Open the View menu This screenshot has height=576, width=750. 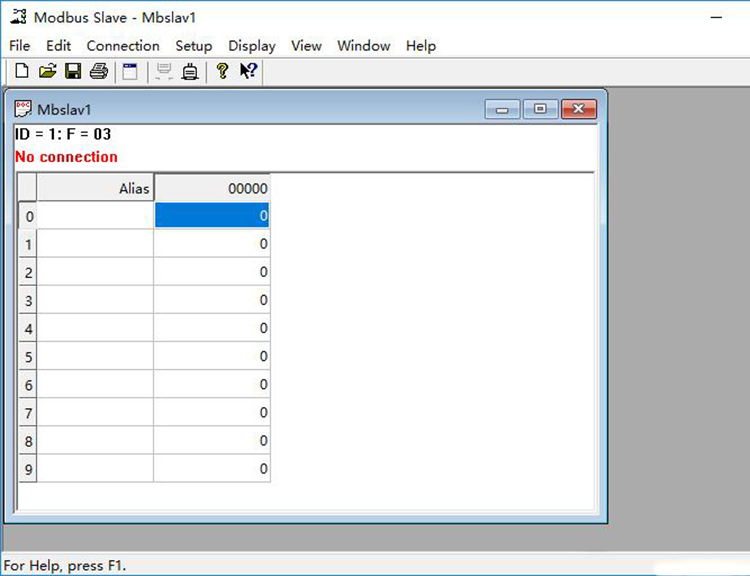(306, 46)
